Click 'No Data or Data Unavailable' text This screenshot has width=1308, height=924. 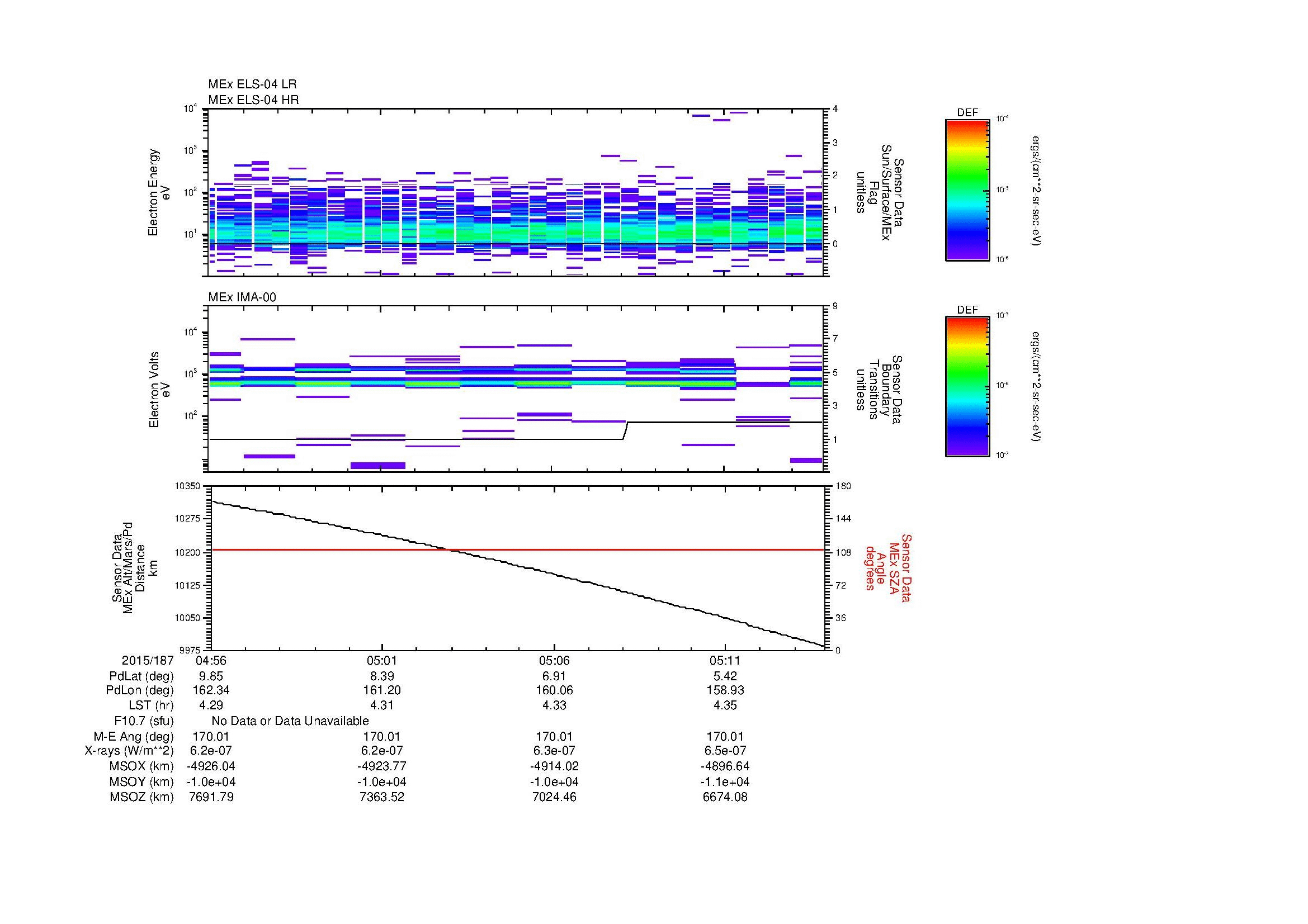tap(290, 721)
